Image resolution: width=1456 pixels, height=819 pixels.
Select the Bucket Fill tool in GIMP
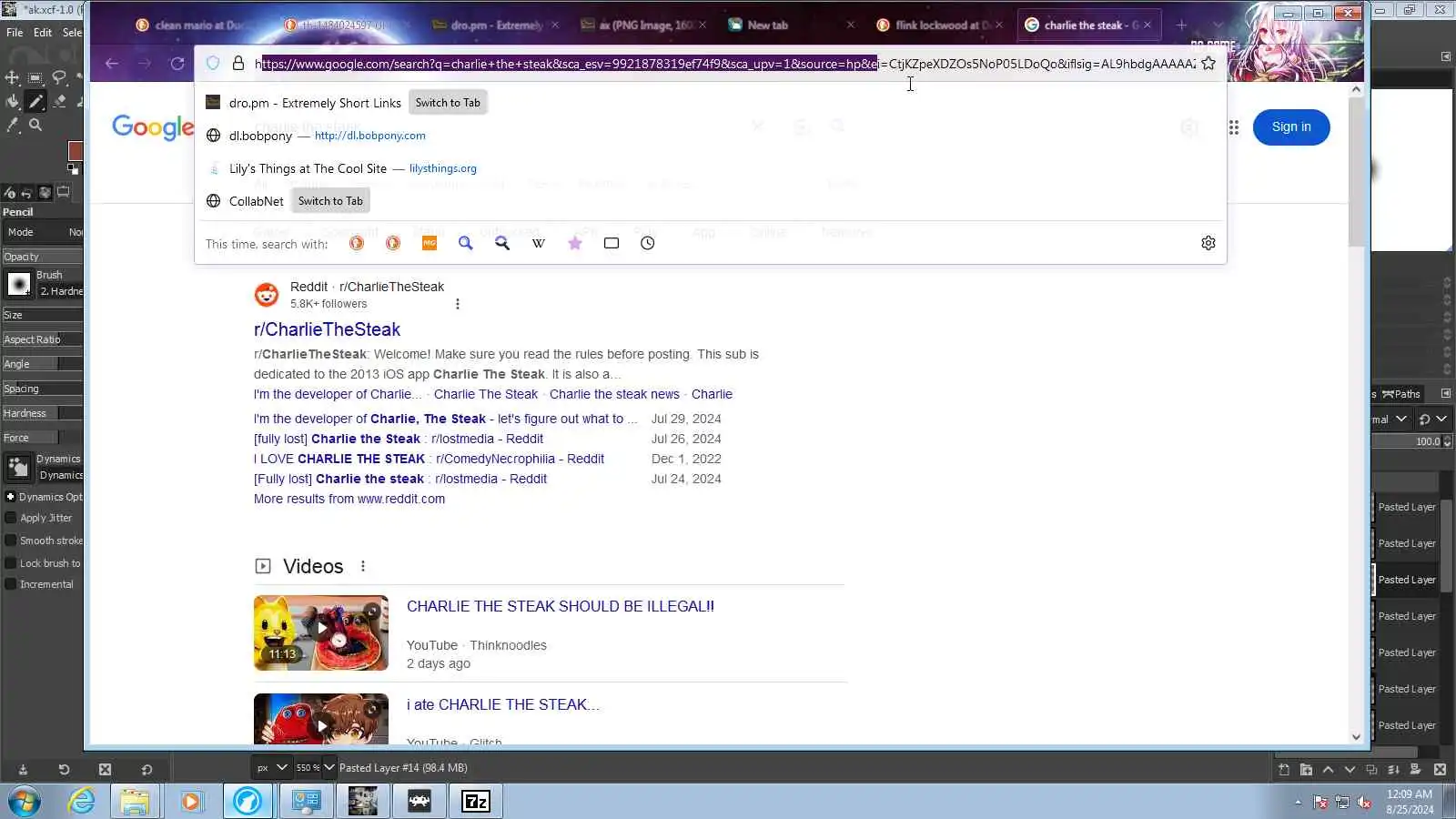pyautogui.click(x=13, y=101)
